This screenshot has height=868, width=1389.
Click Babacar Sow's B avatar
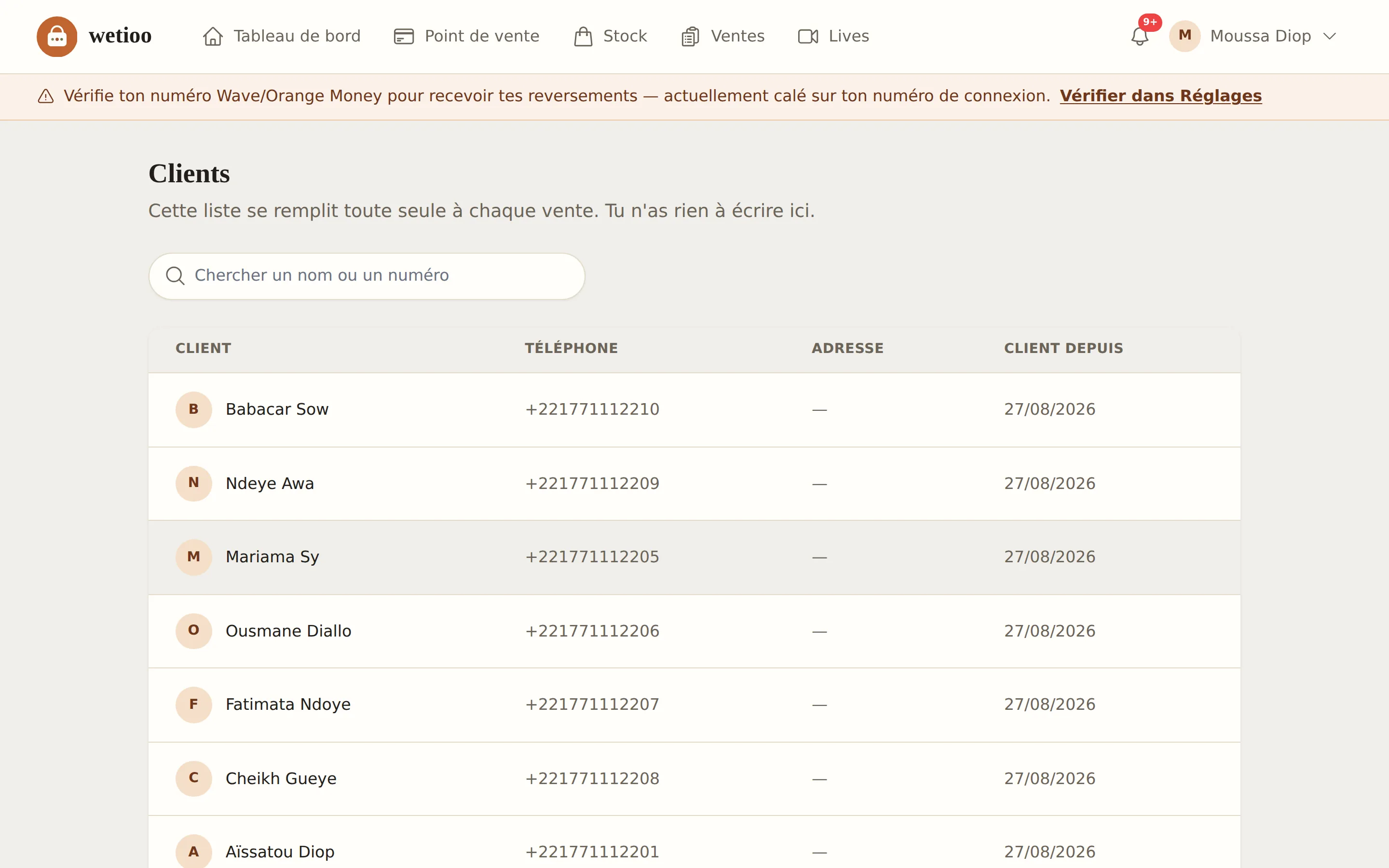pos(193,409)
